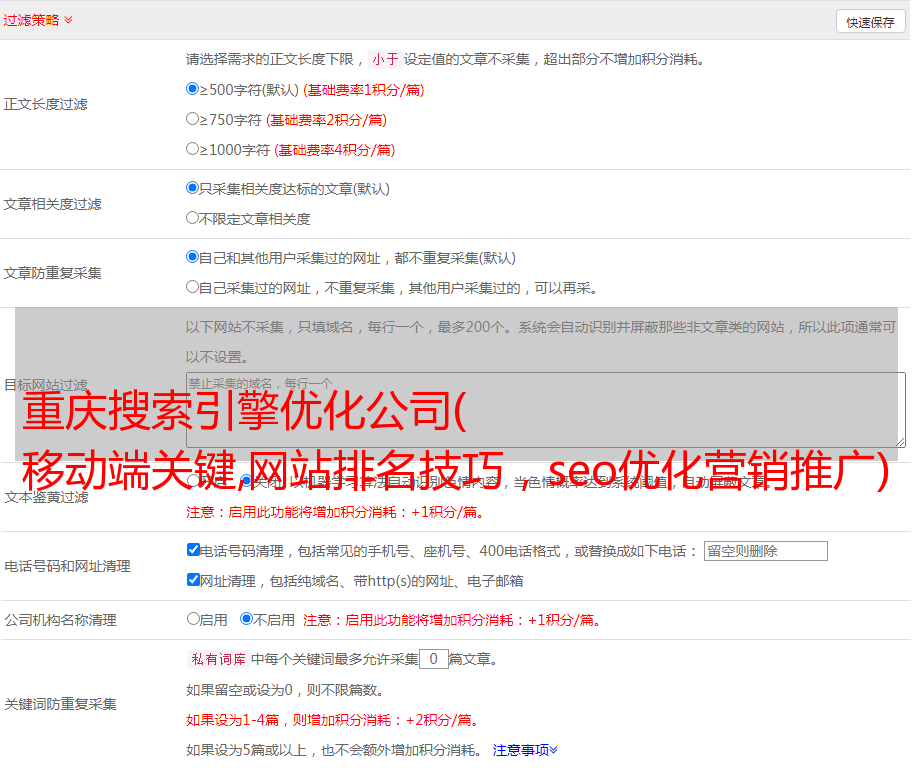Choose 自己采集过的网址，不重复采集 option

(x=192, y=287)
